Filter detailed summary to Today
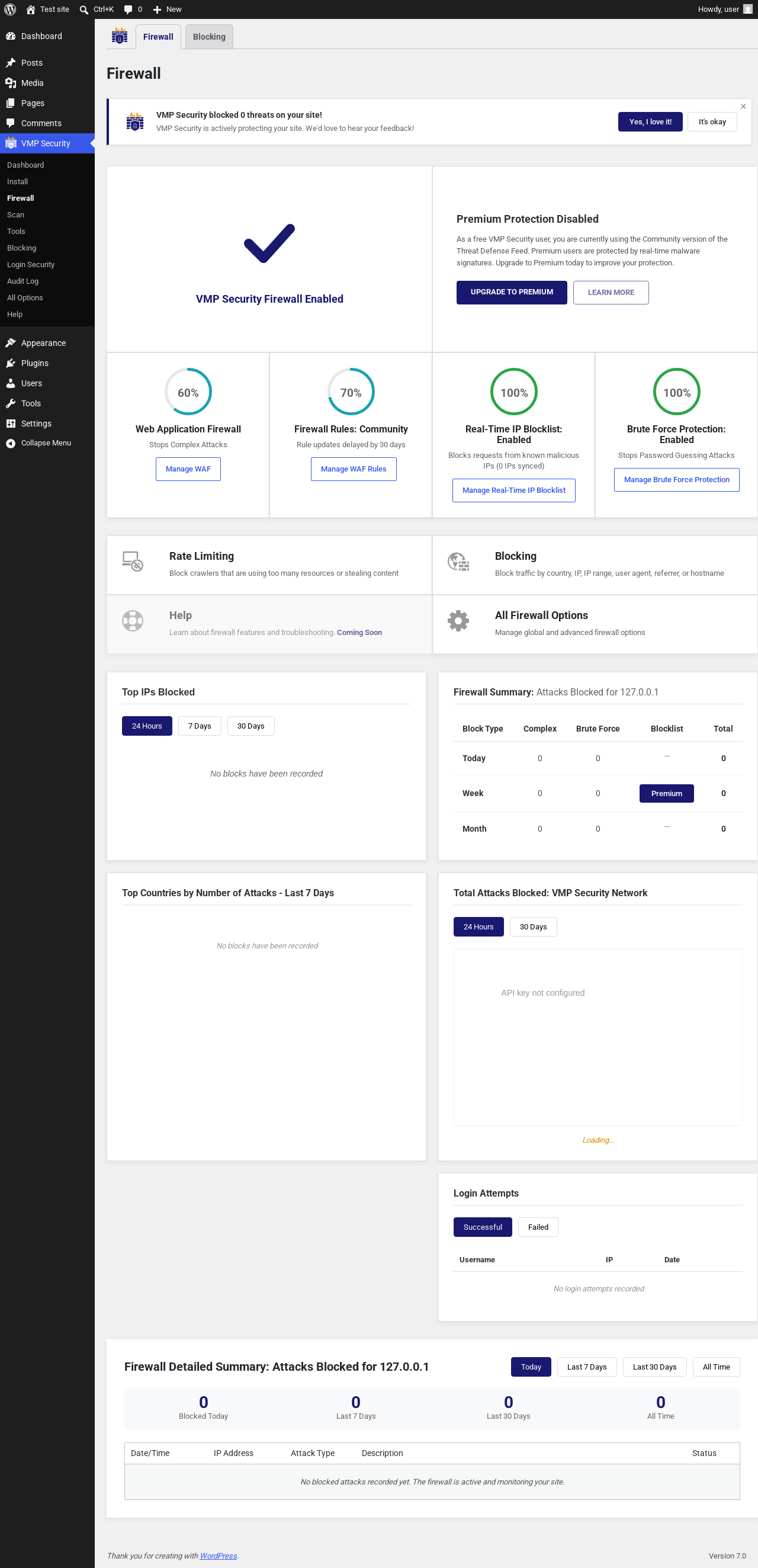This screenshot has height=1568, width=758. (x=531, y=1367)
